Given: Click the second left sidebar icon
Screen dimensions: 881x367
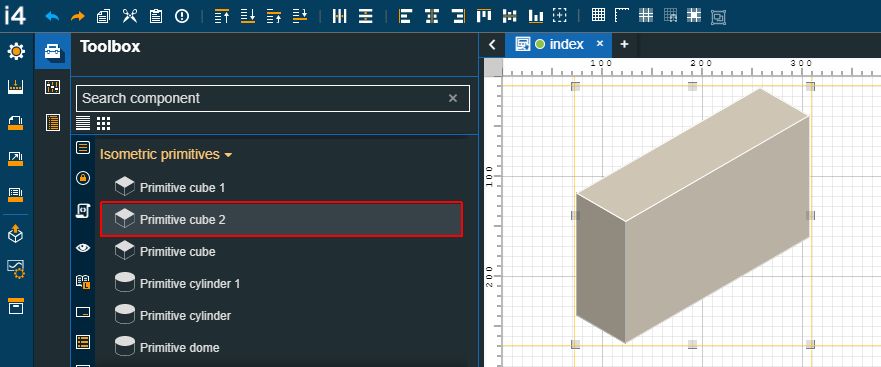Looking at the screenshot, I should [16, 87].
